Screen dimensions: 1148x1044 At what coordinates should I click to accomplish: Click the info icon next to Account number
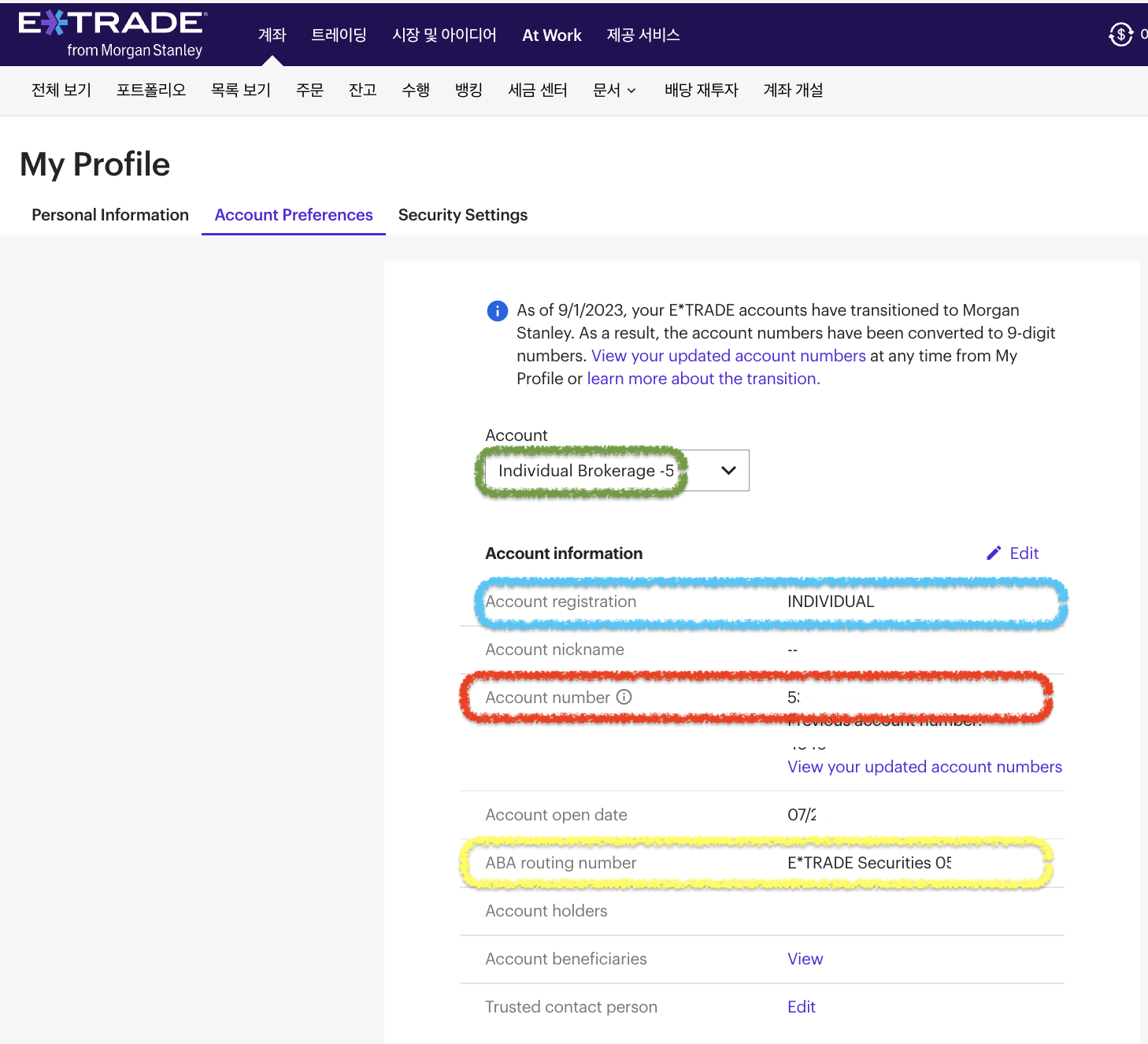(624, 697)
